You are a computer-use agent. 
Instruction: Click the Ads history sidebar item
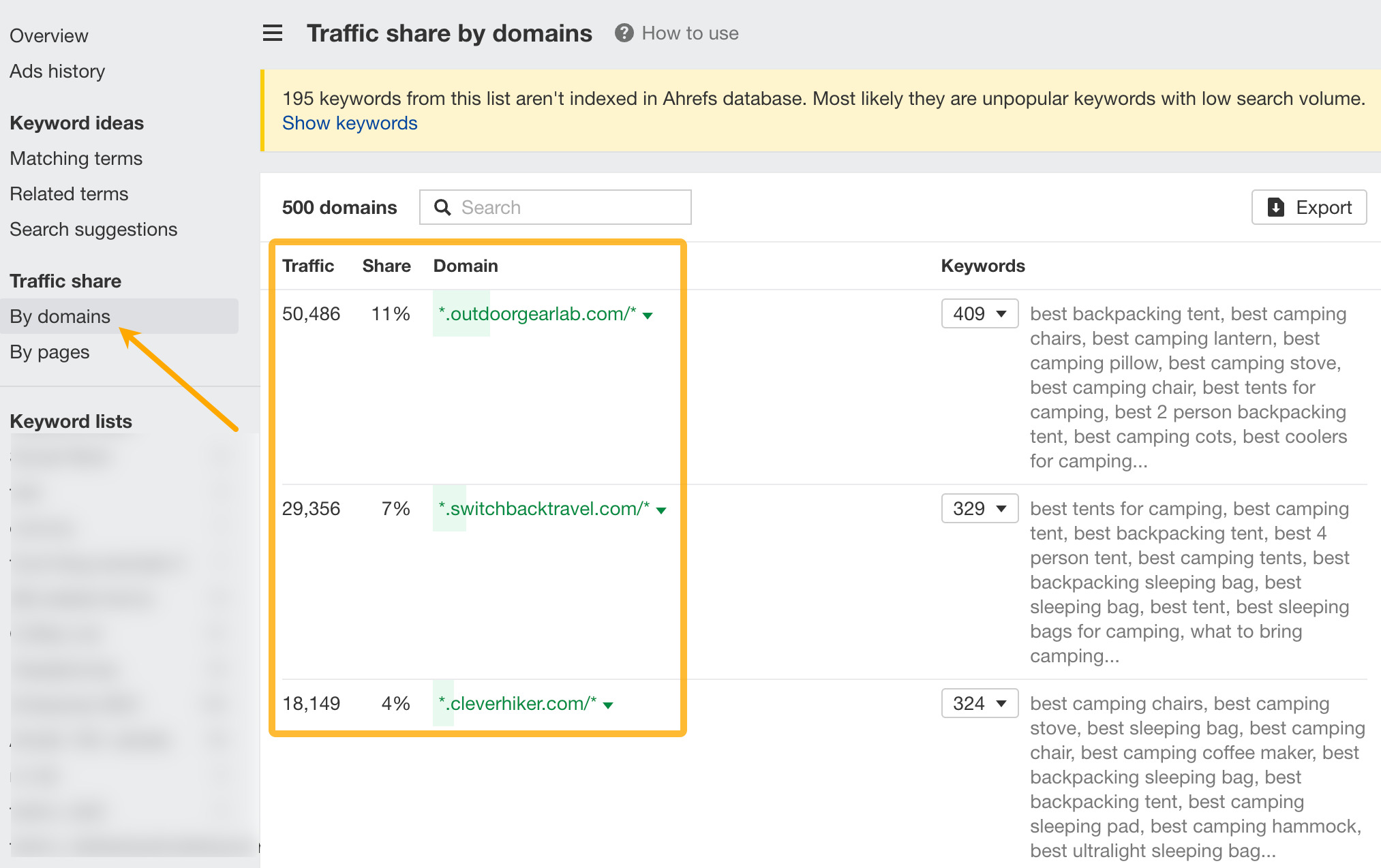click(x=57, y=70)
